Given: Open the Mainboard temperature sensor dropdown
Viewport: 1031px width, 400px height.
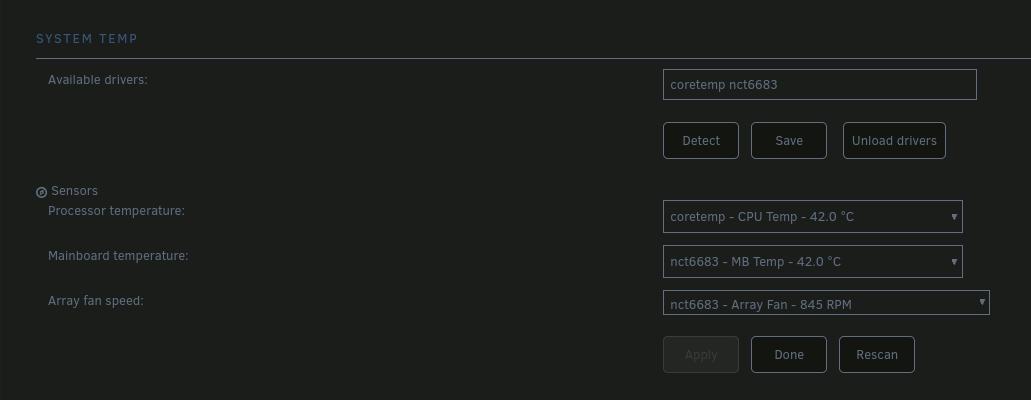Looking at the screenshot, I should pyautogui.click(x=811, y=262).
